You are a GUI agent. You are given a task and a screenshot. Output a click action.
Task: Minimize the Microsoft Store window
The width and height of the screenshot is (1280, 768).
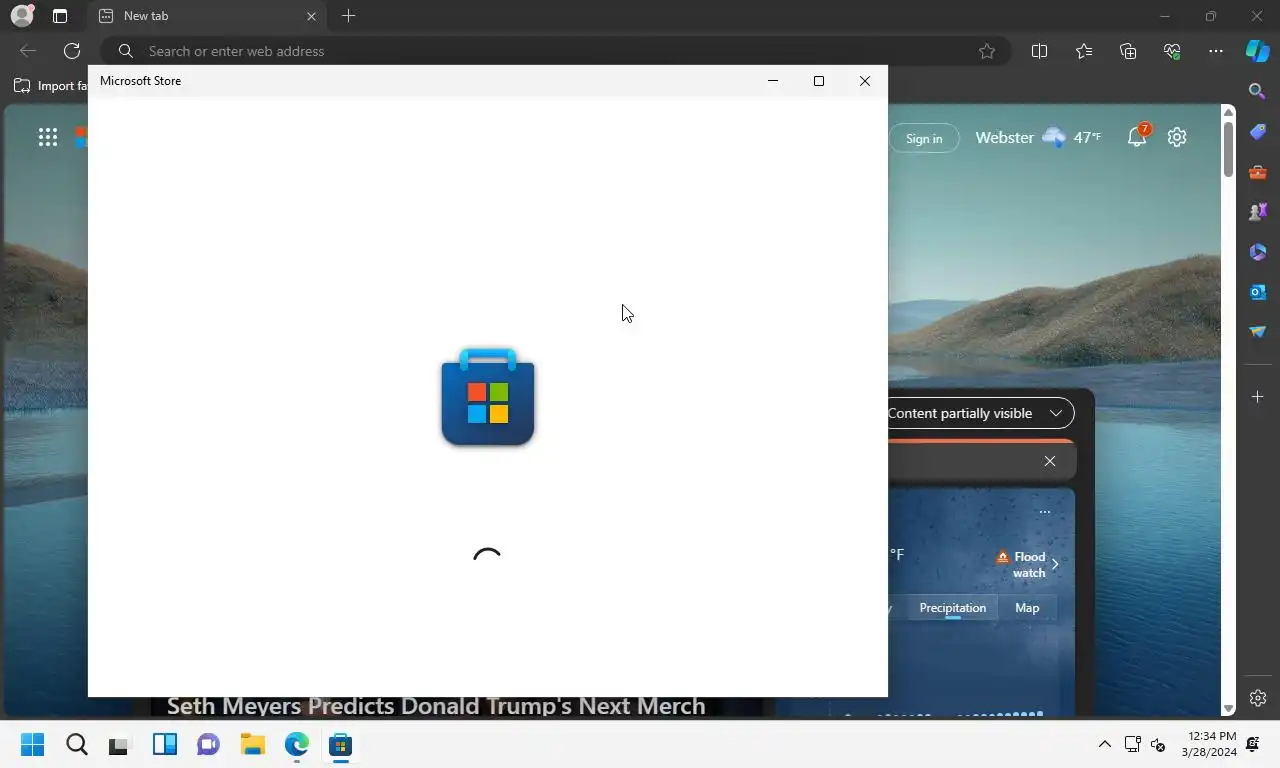click(772, 81)
